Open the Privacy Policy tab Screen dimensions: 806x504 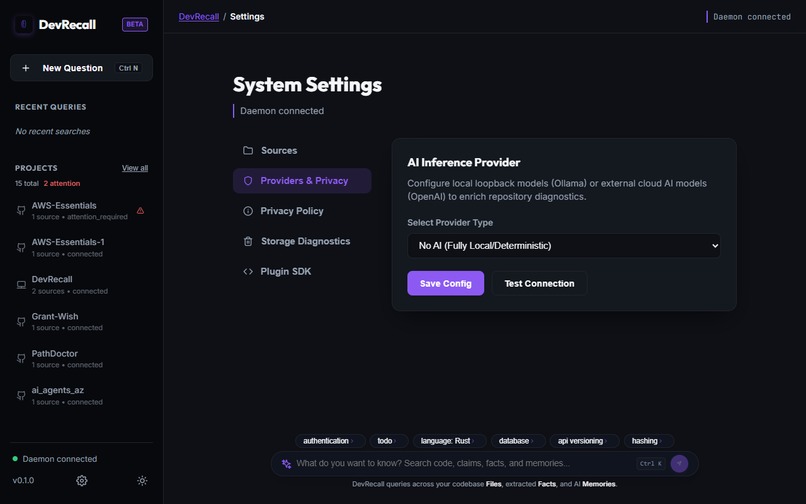pyautogui.click(x=302, y=211)
